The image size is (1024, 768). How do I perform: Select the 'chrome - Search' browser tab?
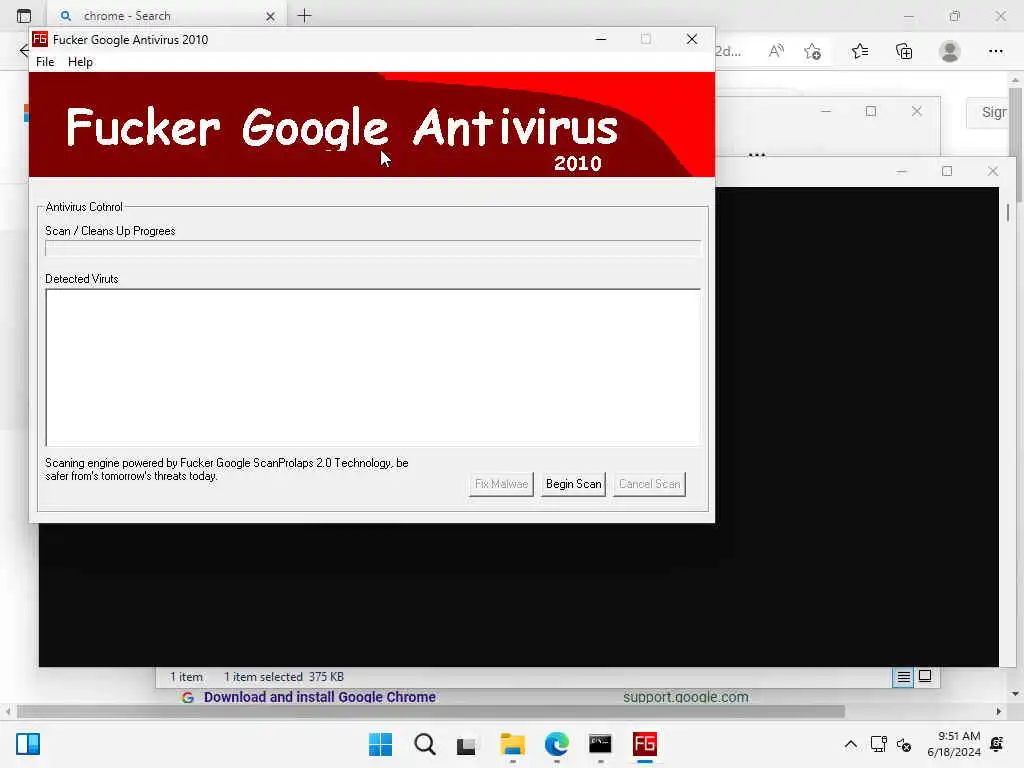[x=166, y=16]
